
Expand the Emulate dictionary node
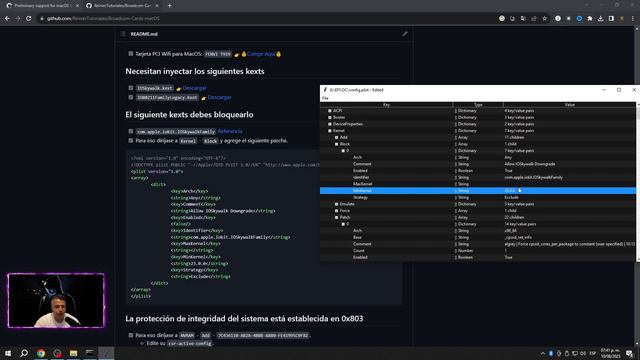pos(336,204)
